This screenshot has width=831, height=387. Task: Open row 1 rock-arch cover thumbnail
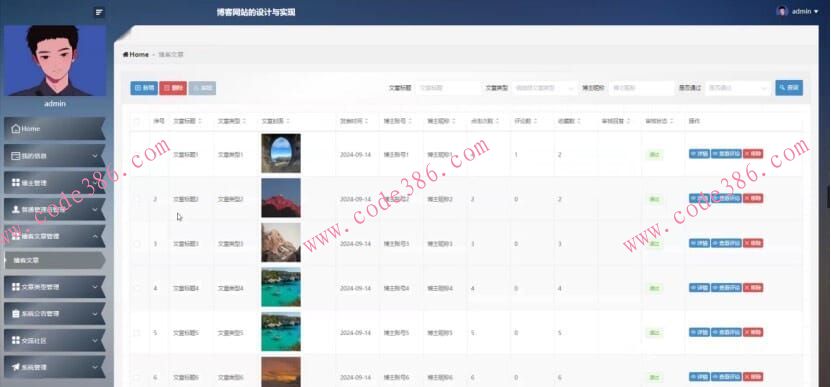click(281, 153)
